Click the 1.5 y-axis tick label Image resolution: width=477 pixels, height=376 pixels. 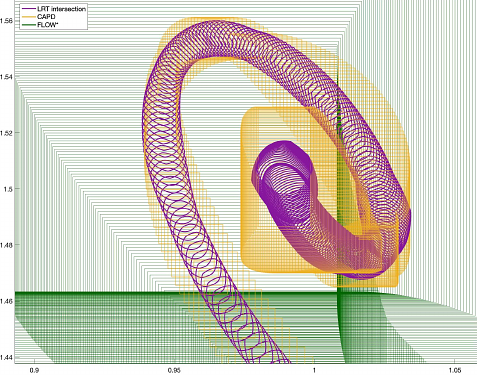coord(8,189)
